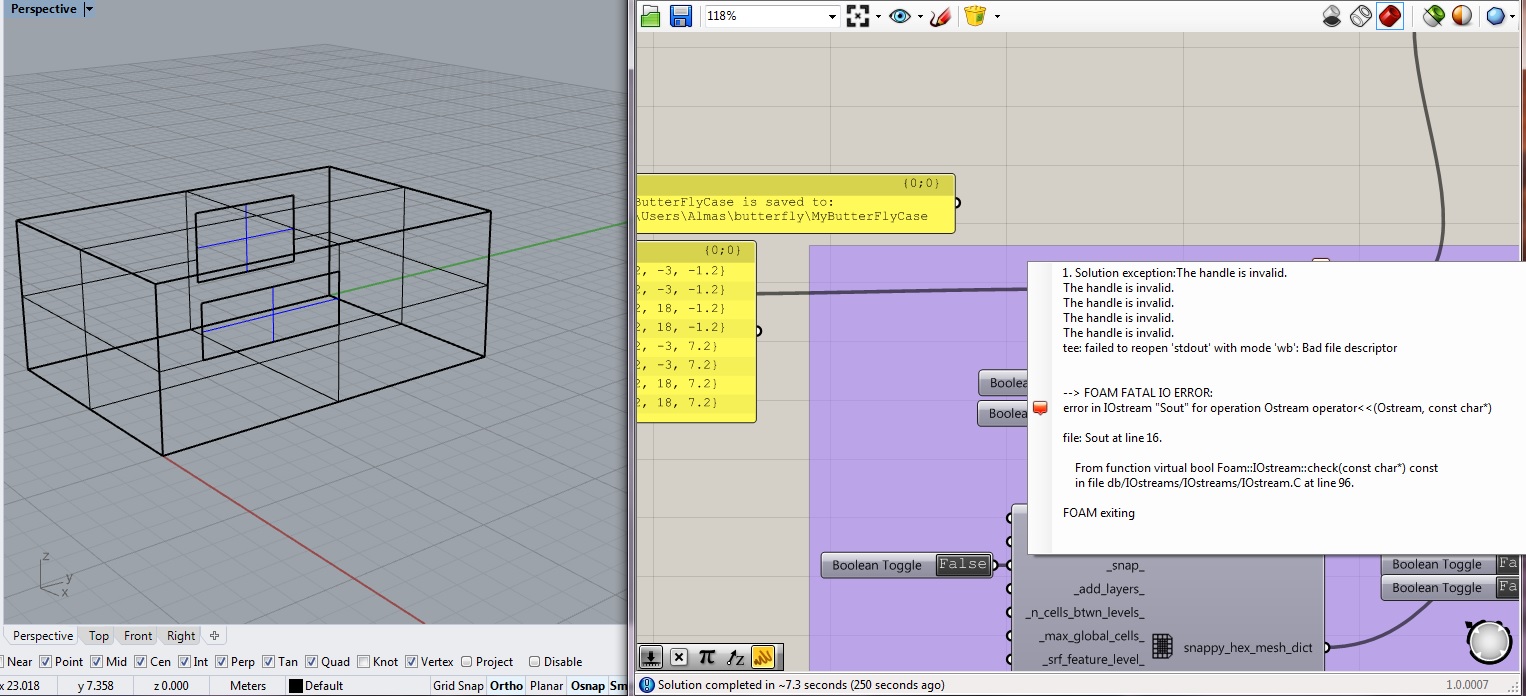The image size is (1526, 696).
Task: Save the Grasshopper document with the floppy icon
Action: point(681,16)
